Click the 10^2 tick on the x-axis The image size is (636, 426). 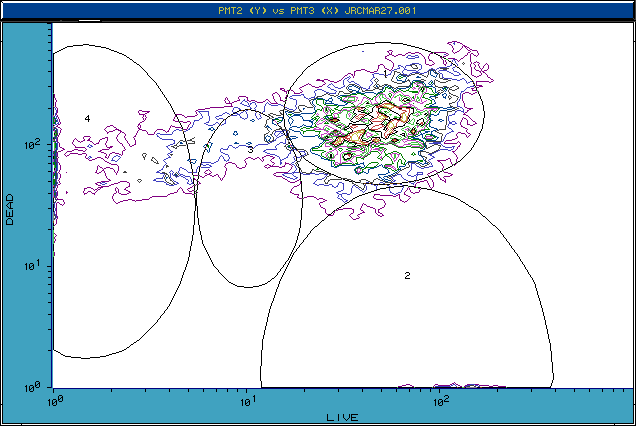(440, 401)
